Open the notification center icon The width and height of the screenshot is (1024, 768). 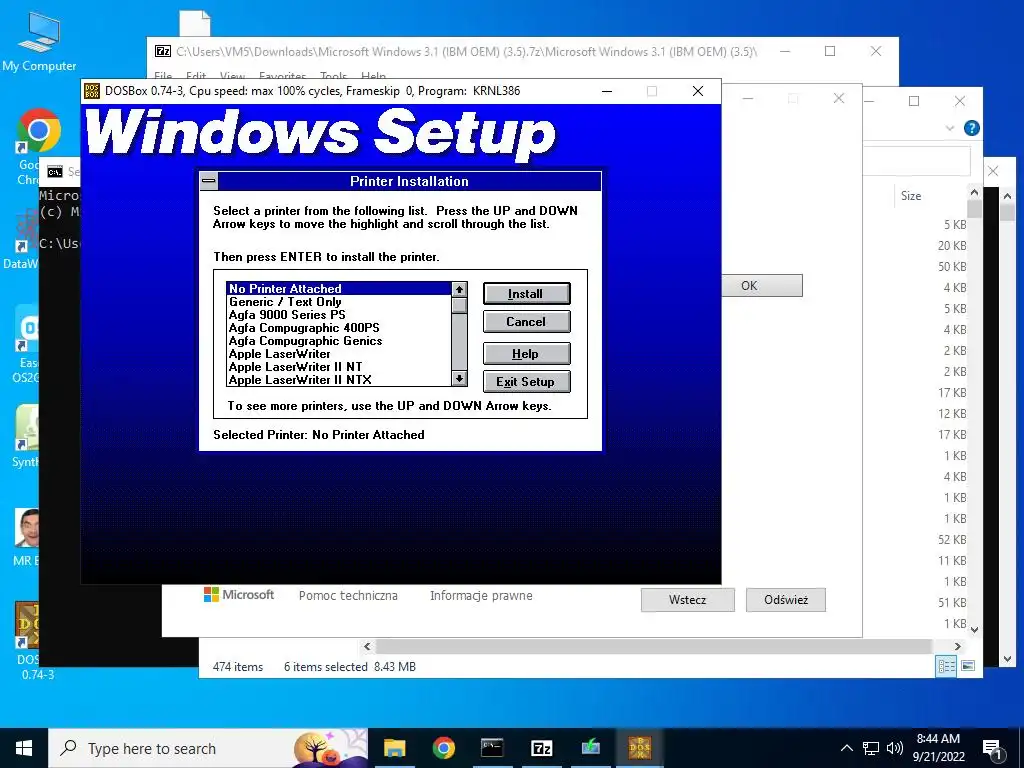(994, 750)
